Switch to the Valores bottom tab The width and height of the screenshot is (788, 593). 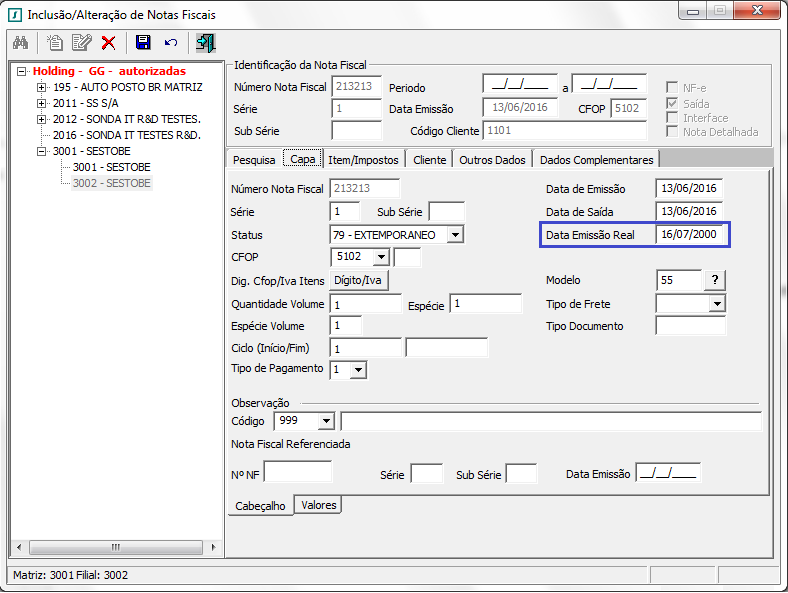(x=319, y=506)
